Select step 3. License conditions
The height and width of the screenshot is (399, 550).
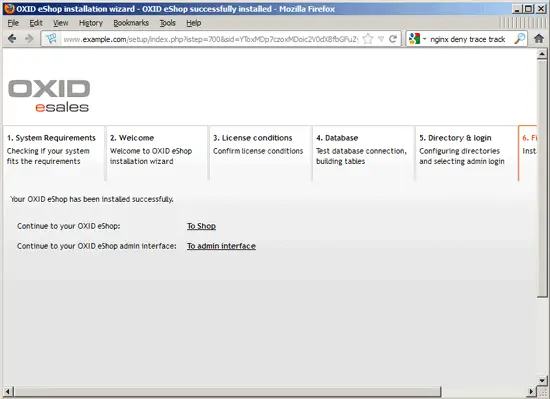click(260, 153)
